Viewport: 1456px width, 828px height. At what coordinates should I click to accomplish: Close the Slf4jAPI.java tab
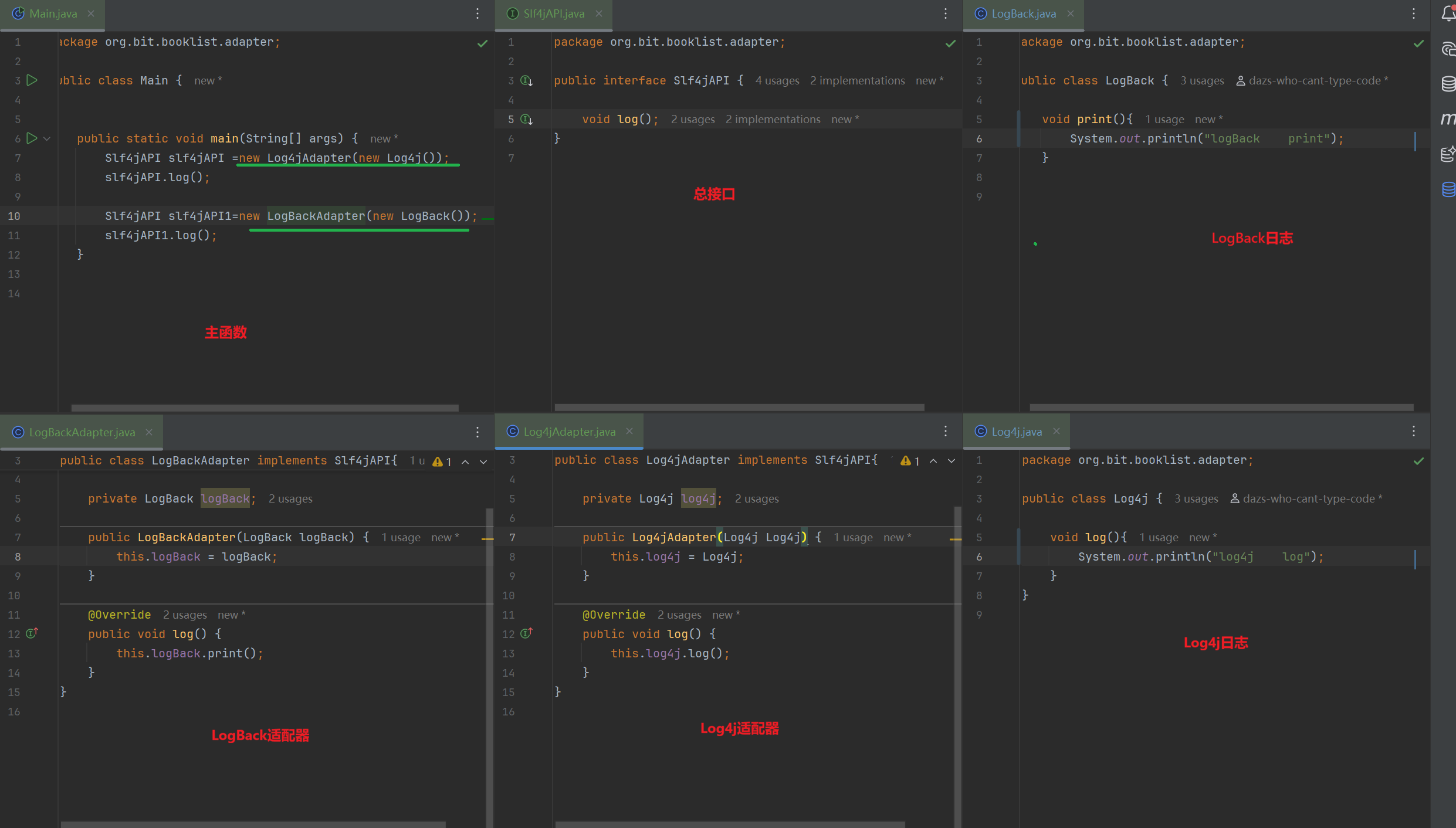pyautogui.click(x=599, y=13)
